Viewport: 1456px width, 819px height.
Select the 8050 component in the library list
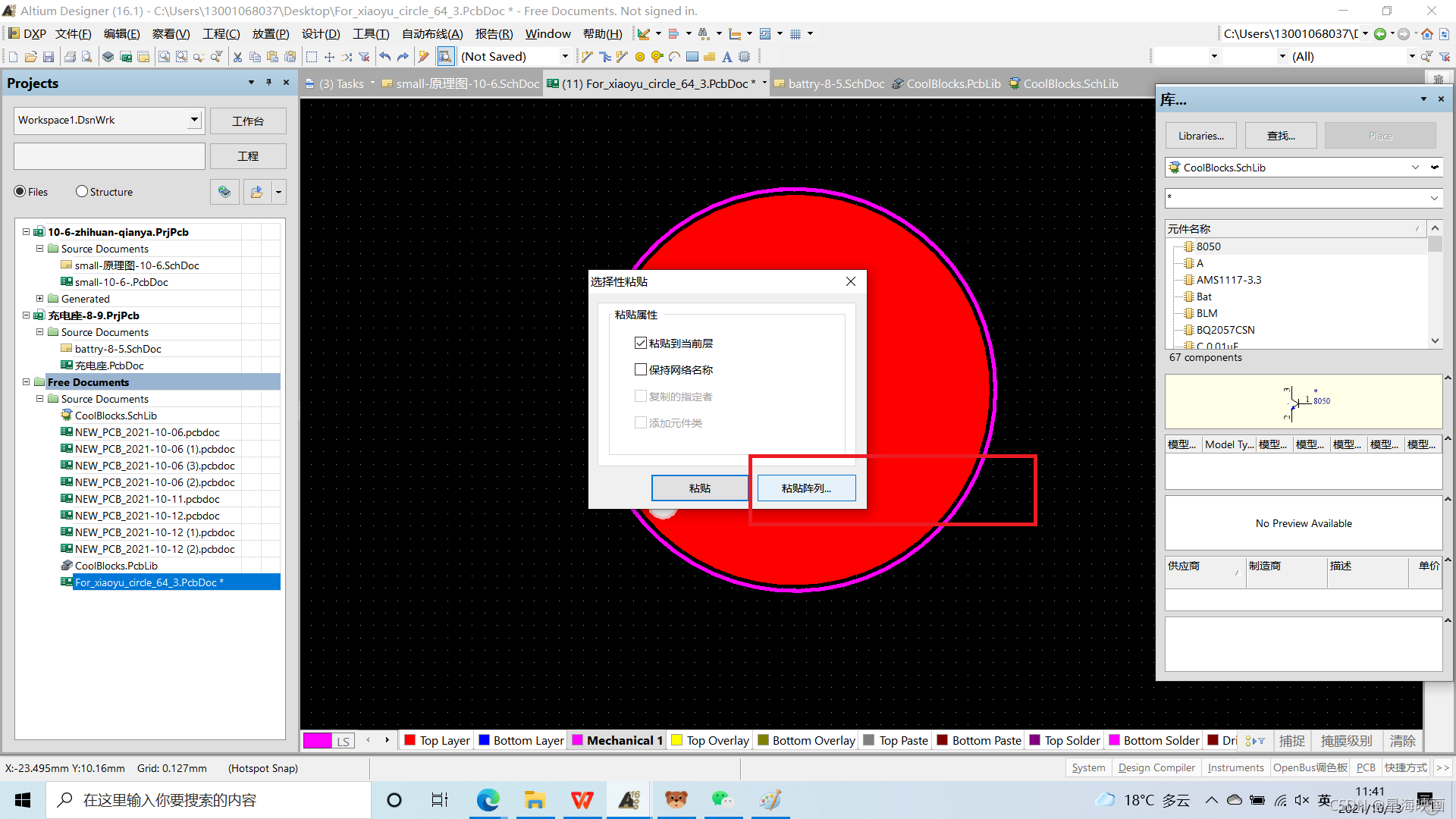pos(1208,246)
